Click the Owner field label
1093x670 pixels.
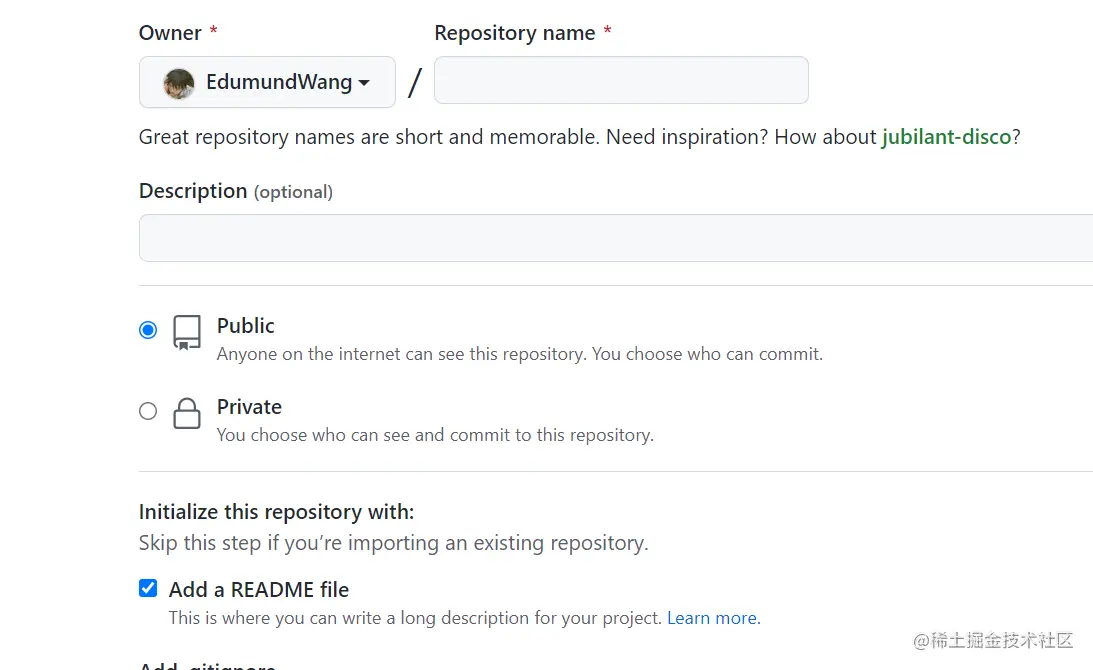click(x=170, y=33)
